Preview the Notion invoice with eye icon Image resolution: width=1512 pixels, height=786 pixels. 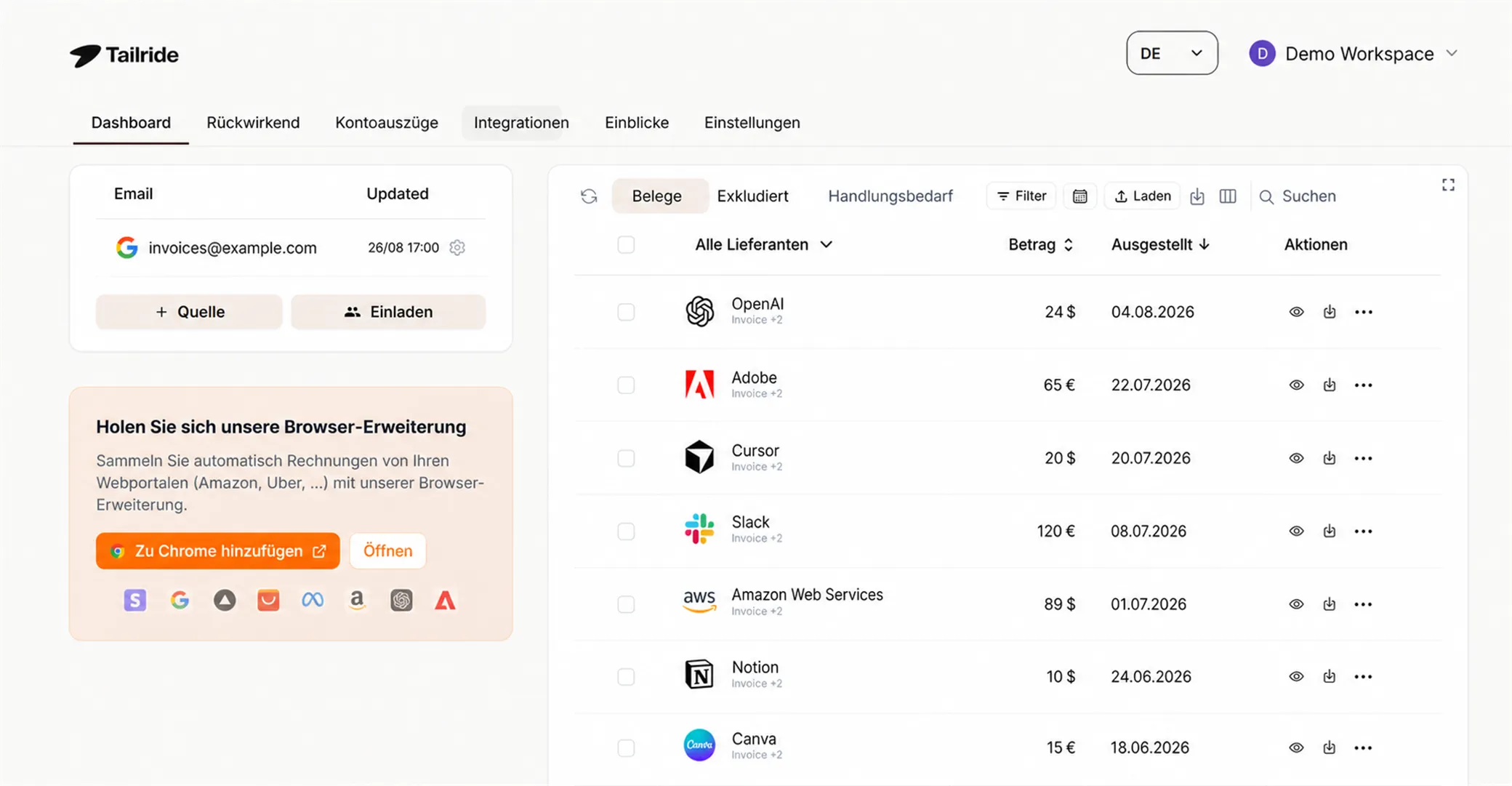pyautogui.click(x=1296, y=676)
